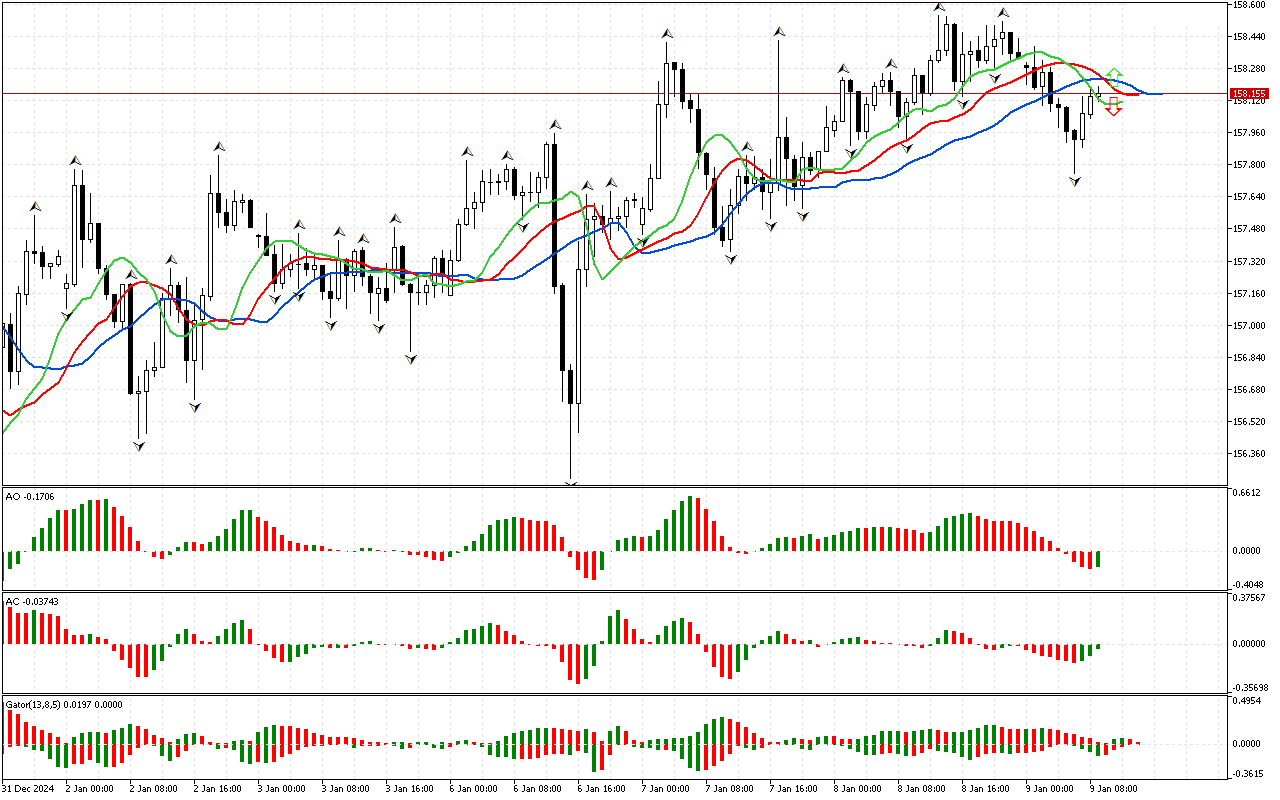Click the AO scale minimum -0.4048
This screenshot has width=1280, height=800.
(1246, 585)
